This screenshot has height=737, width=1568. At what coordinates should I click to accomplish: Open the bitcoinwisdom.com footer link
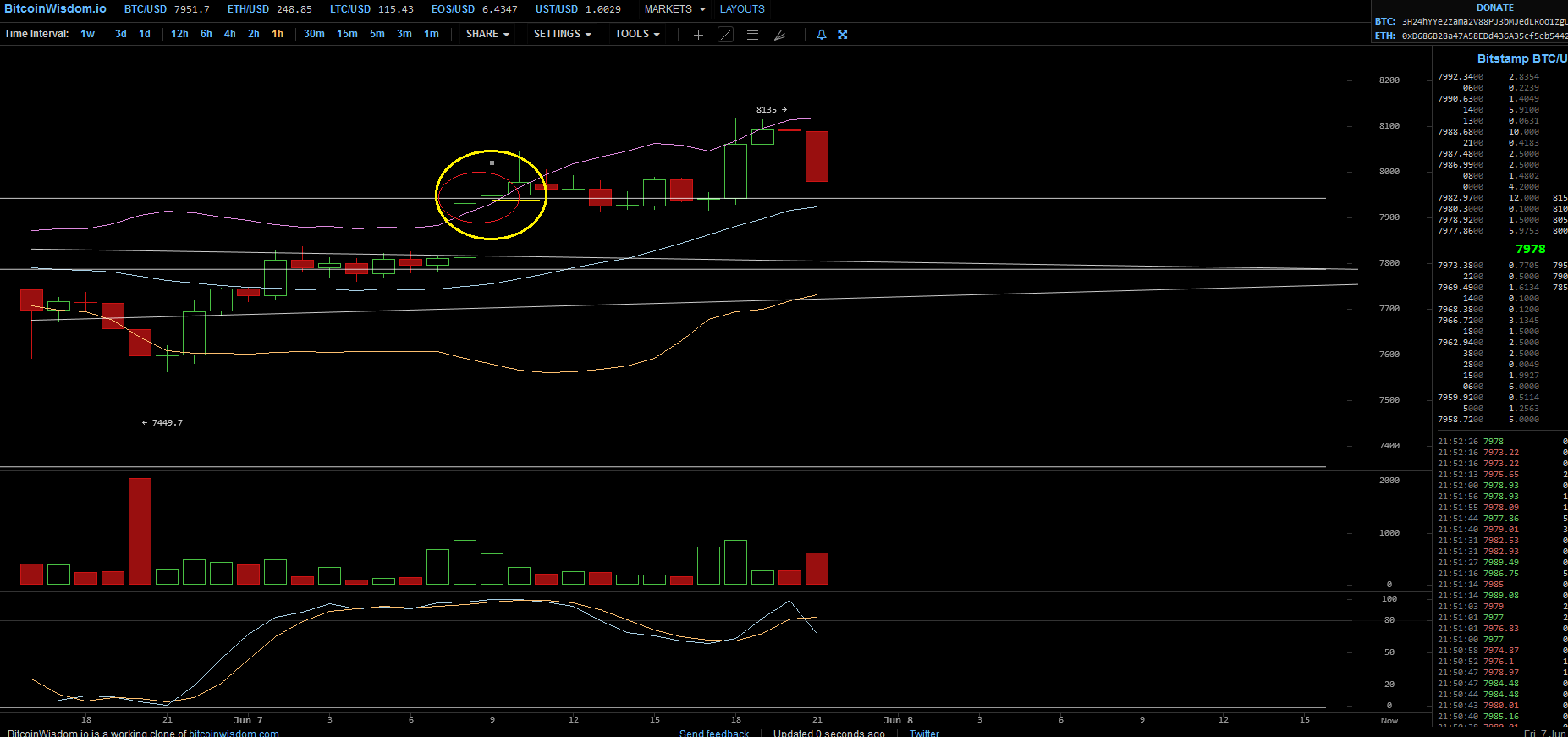[x=234, y=733]
